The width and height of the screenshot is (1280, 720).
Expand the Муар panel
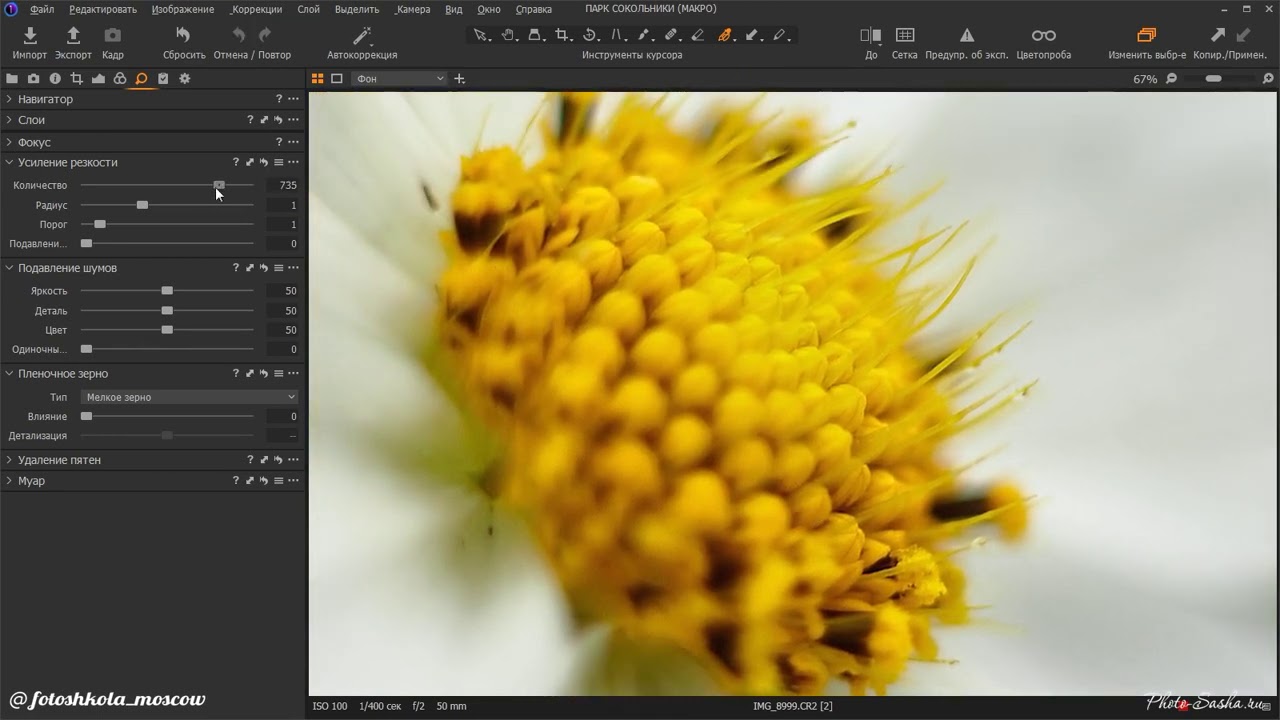click(x=9, y=481)
